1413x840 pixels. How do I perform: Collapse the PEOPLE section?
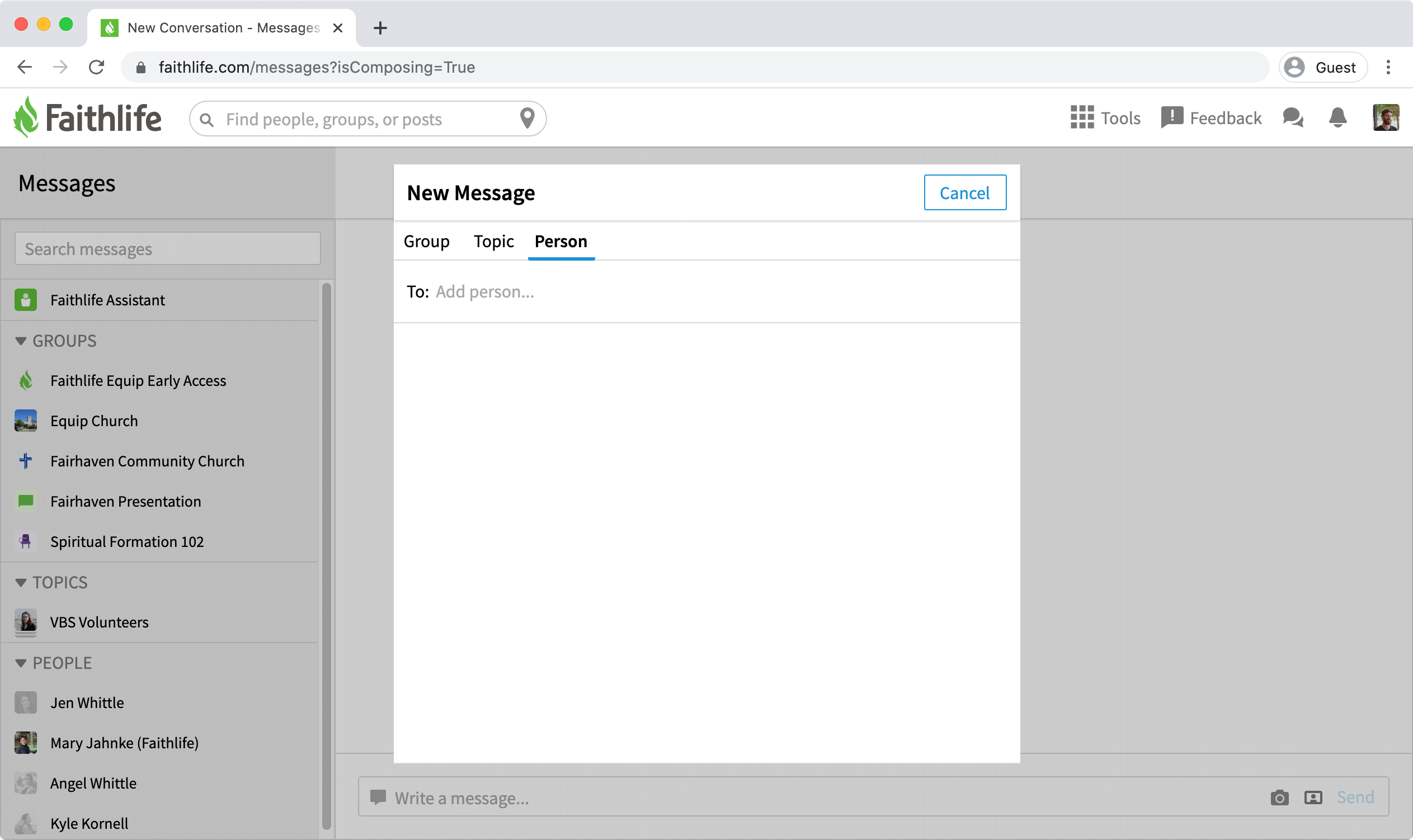21,663
